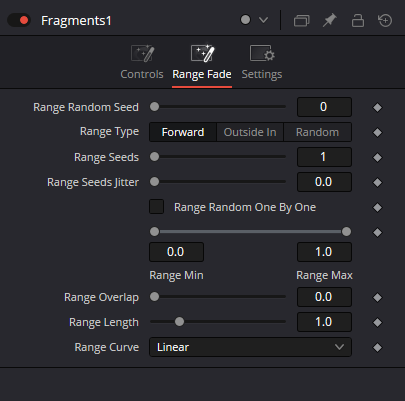Toggle keyframe diamond for Range Seeds Jitter
The height and width of the screenshot is (401, 405).
pos(377,182)
